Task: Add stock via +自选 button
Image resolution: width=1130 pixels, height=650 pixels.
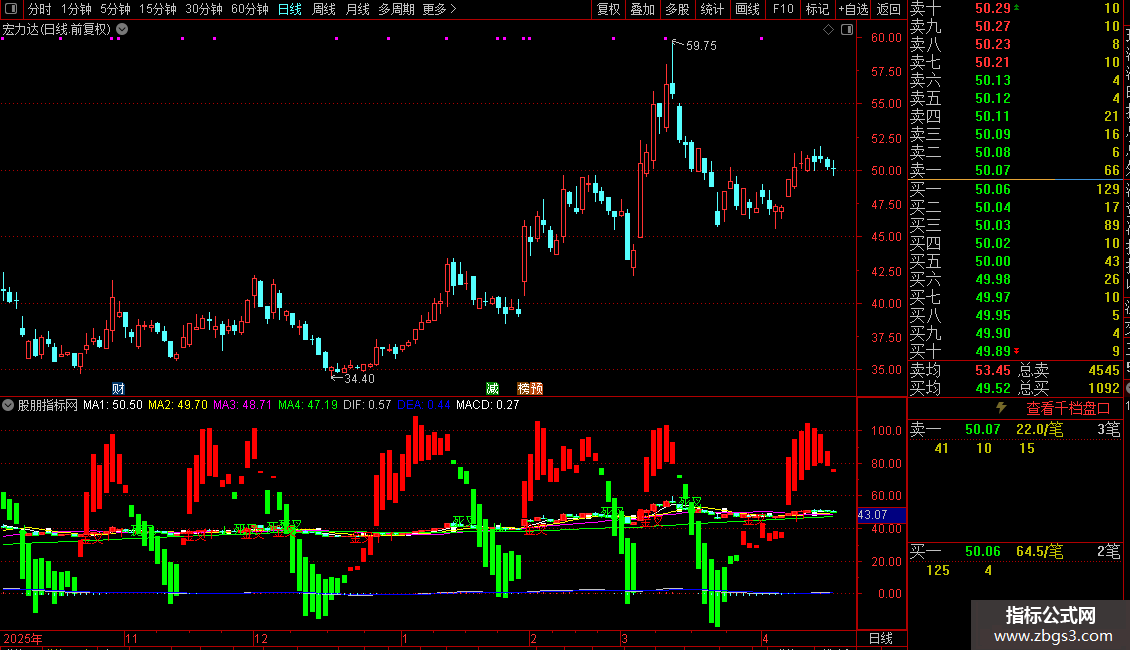Action: (854, 9)
